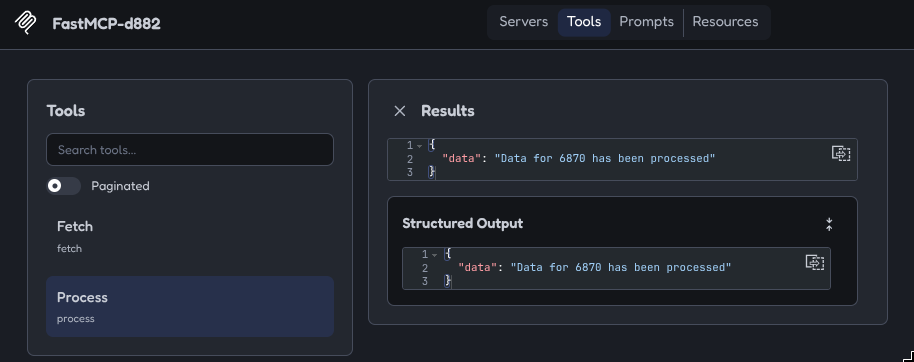
Task: Click the Structured Output heading
Action: click(462, 223)
